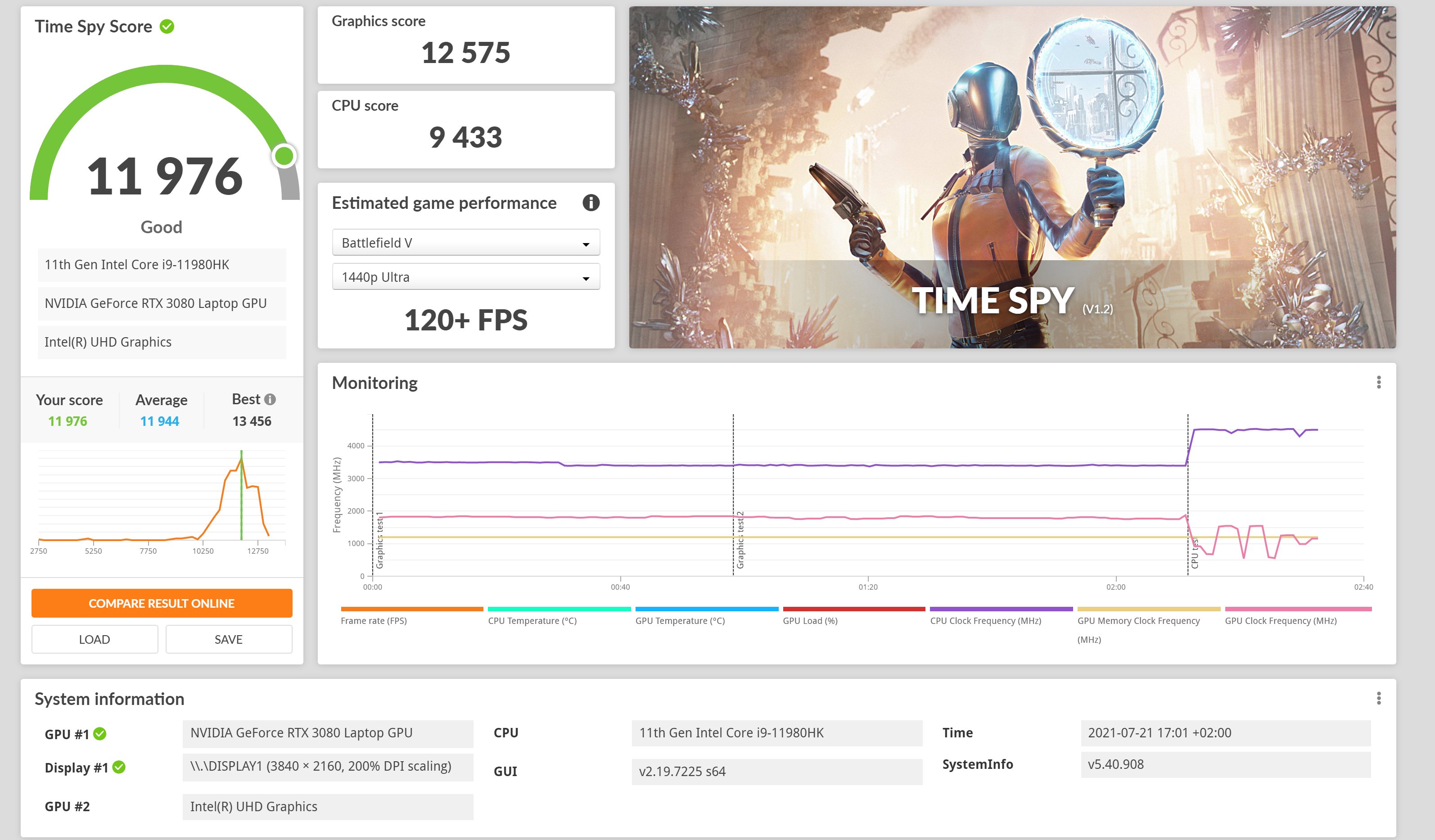Click the LOAD button
Screen dimensions: 1435x840
(95, 639)
